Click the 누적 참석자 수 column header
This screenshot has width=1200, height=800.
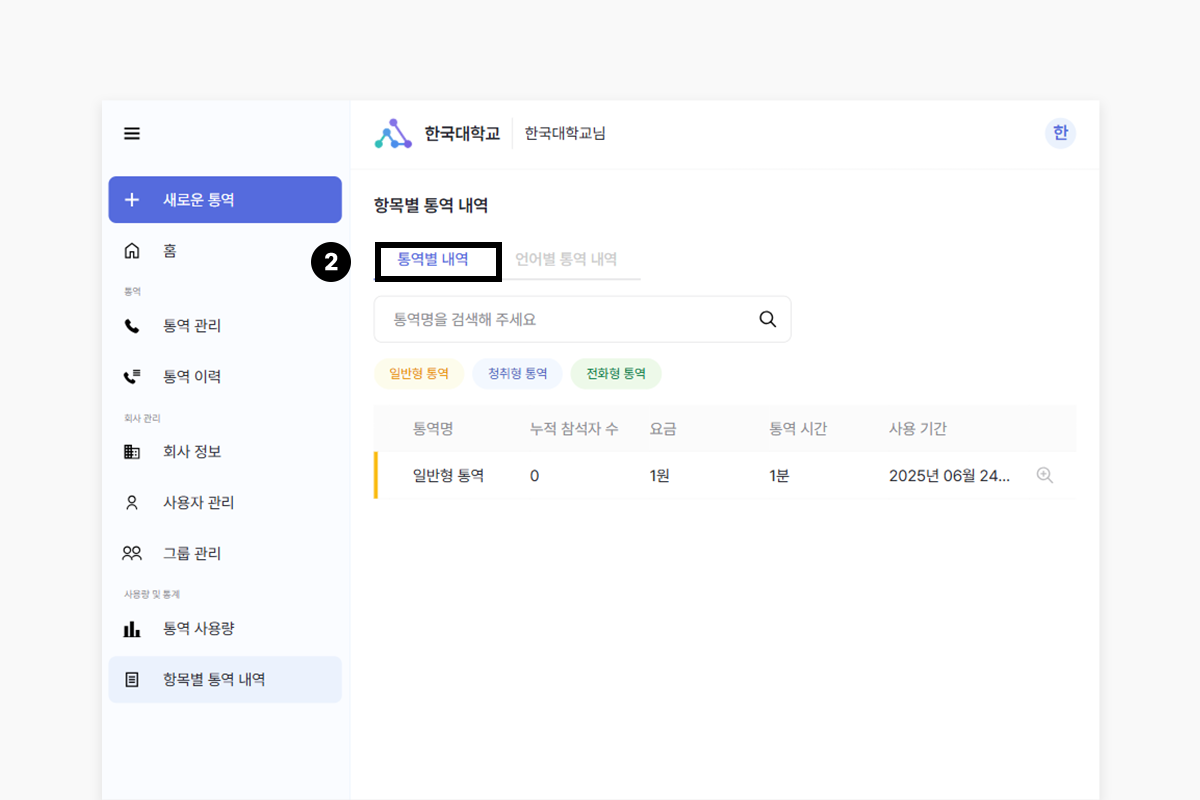coord(574,429)
